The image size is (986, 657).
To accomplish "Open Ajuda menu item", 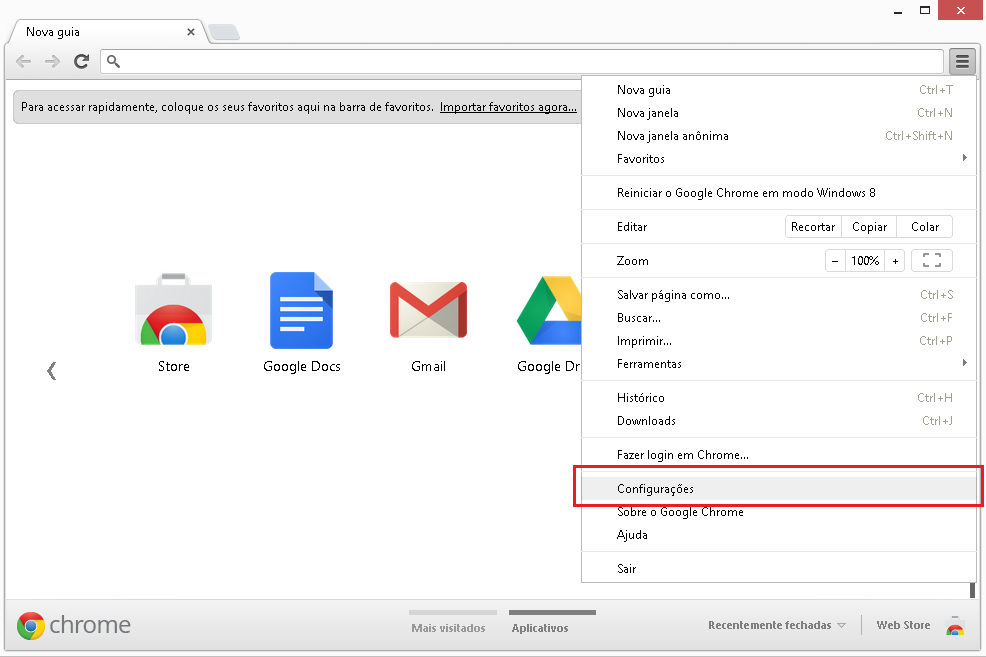I will coord(778,535).
